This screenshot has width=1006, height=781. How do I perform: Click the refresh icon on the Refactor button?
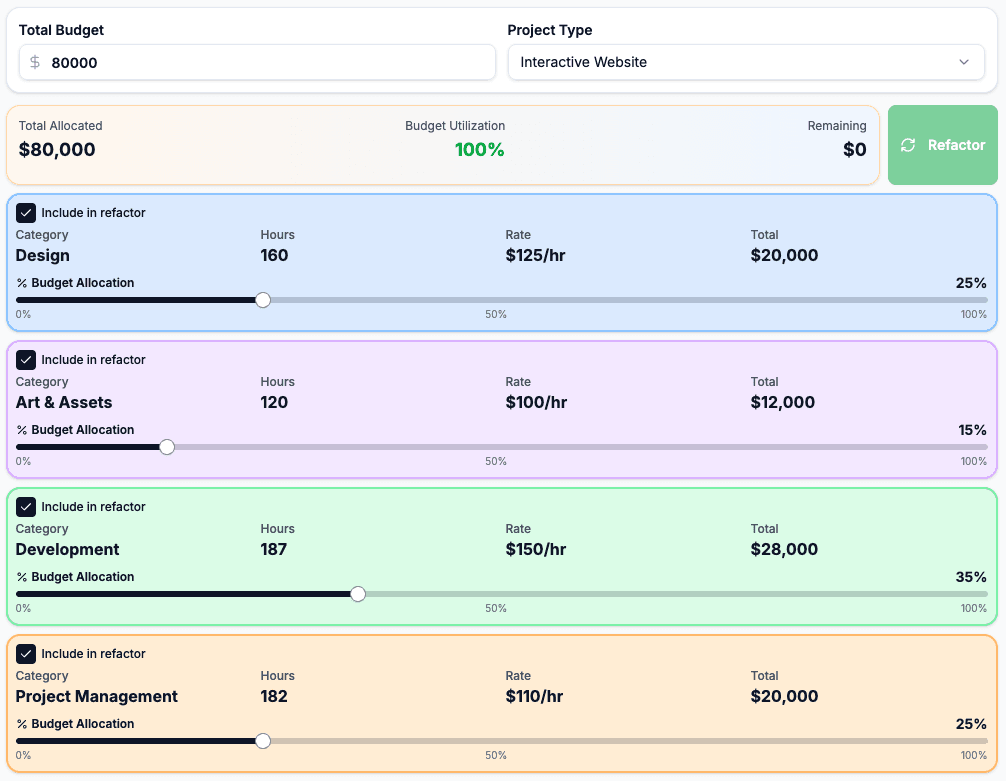908,145
